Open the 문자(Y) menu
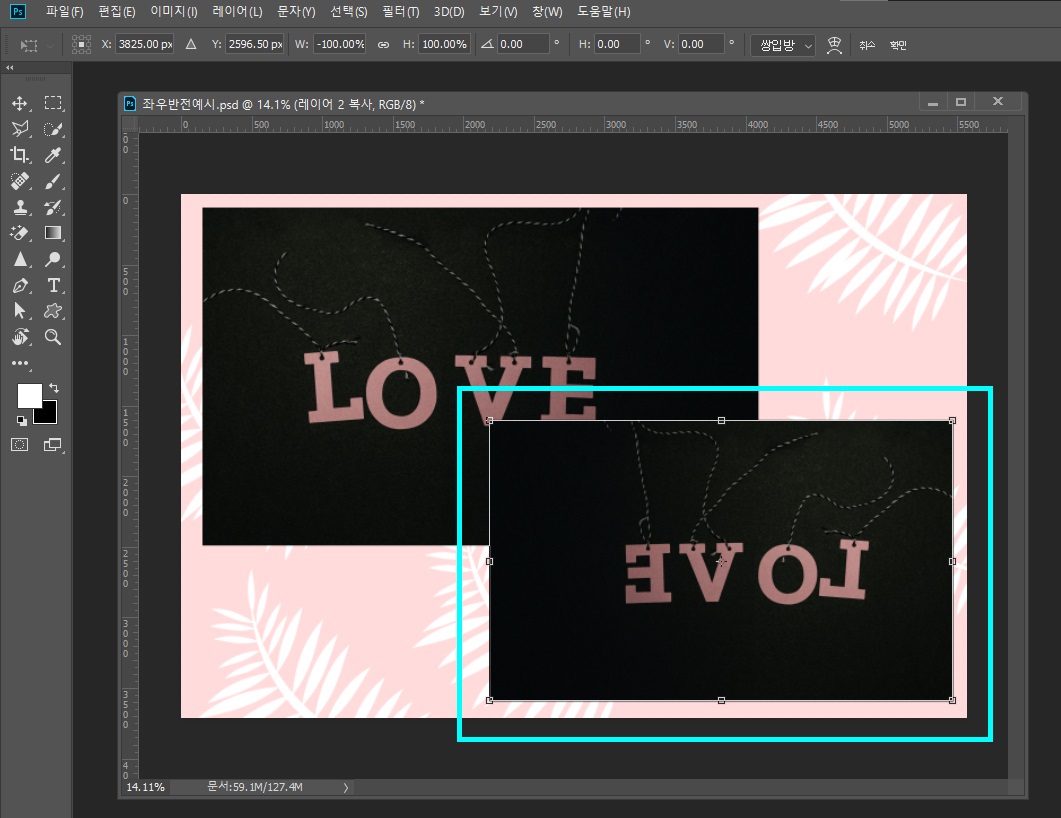Screen dimensions: 1061x818 click(296, 12)
